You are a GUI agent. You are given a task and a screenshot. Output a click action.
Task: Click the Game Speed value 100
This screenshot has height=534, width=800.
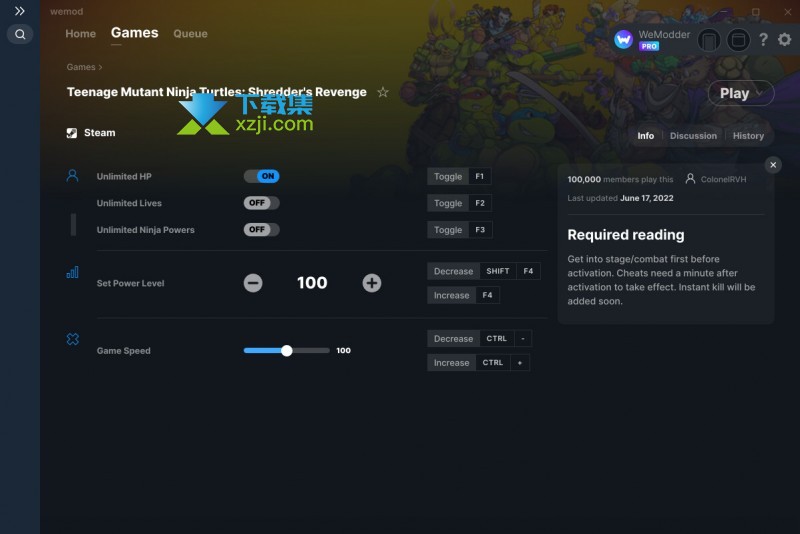[343, 350]
